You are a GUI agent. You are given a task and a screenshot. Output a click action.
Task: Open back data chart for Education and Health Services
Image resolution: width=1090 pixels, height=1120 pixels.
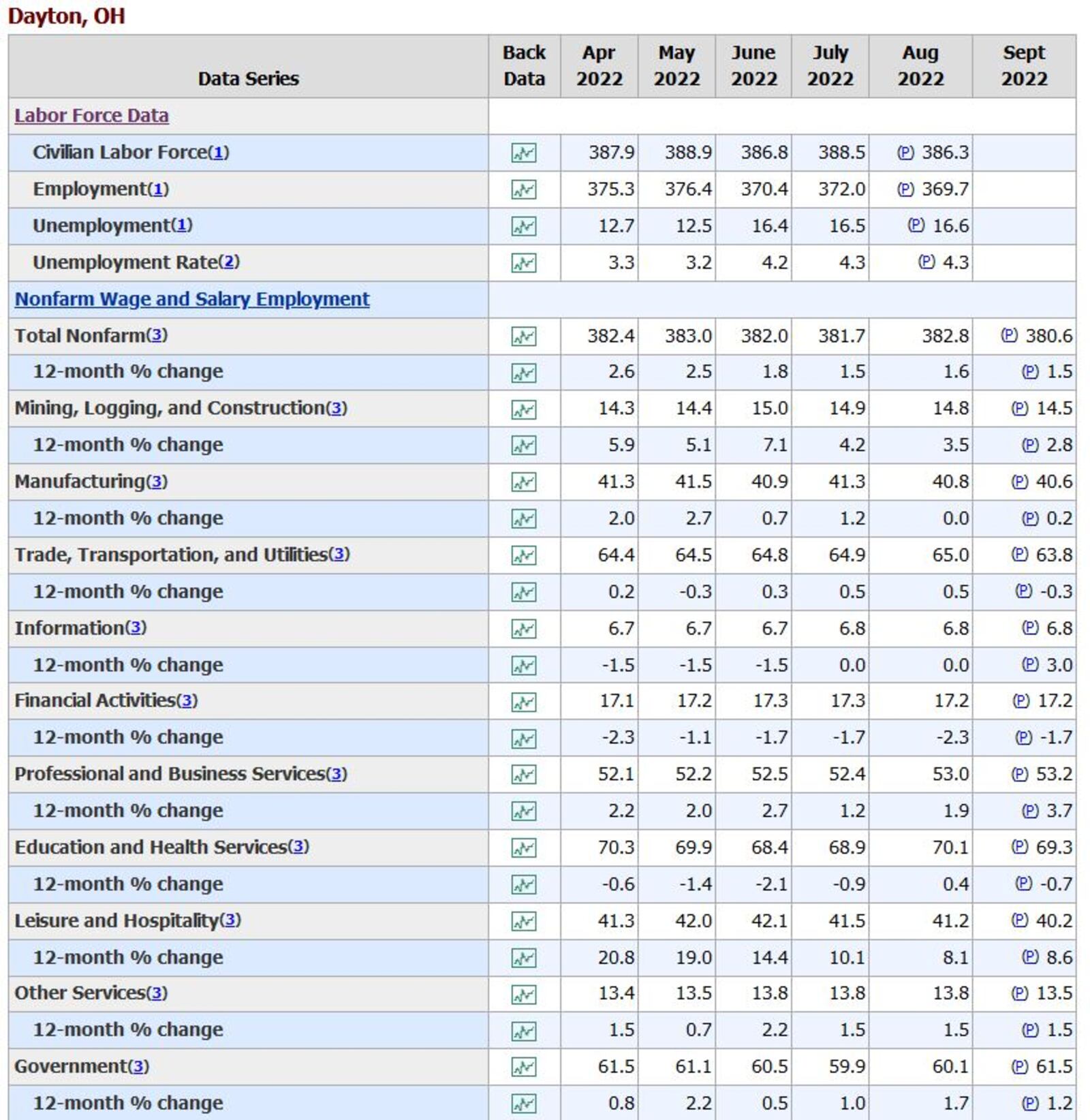[525, 847]
